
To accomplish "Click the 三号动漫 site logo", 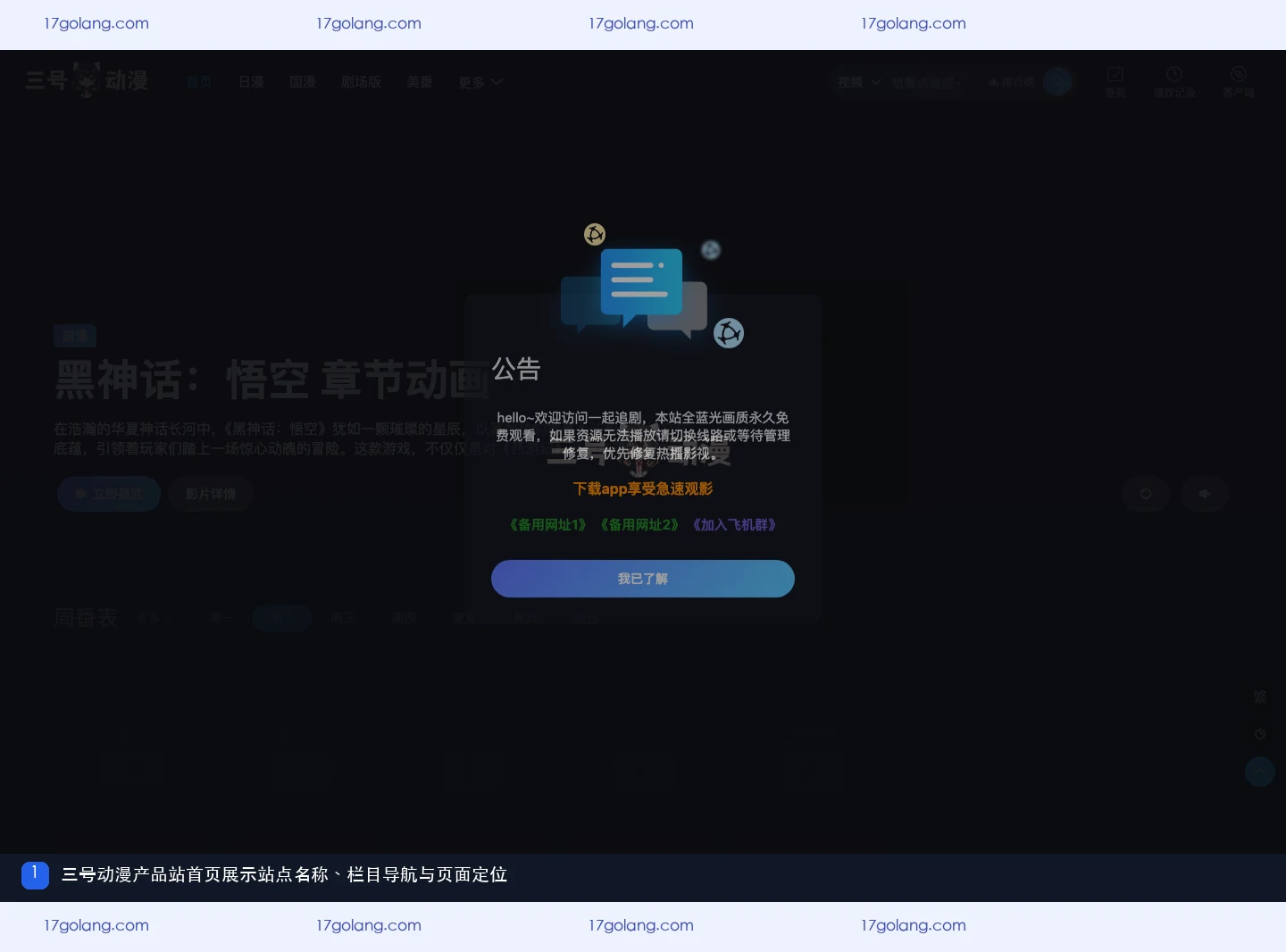I will [87, 80].
